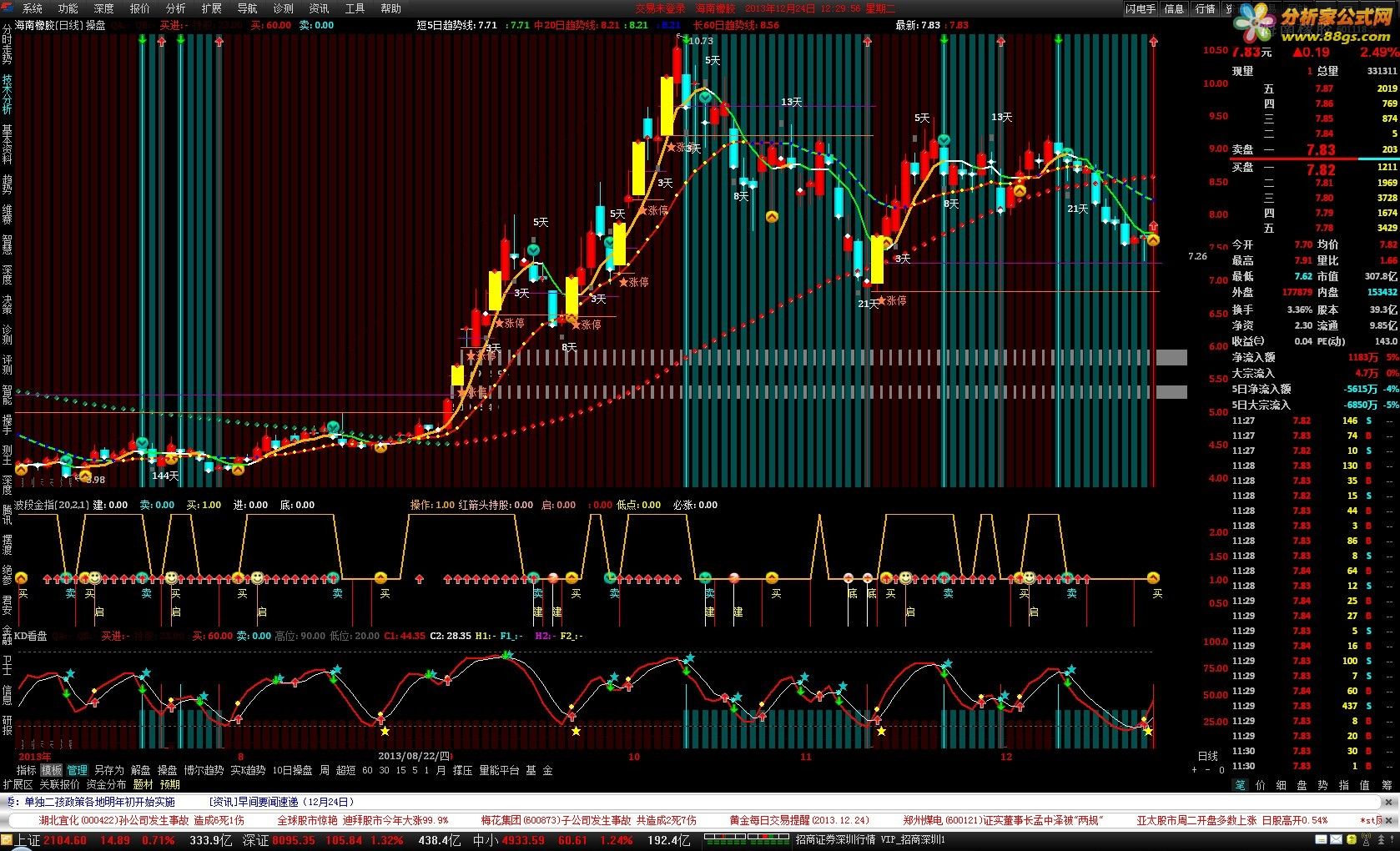Screen dimensions: 1400x851
Task: Open the 湖北宜化 accident news ticker item
Action: [x=142, y=820]
